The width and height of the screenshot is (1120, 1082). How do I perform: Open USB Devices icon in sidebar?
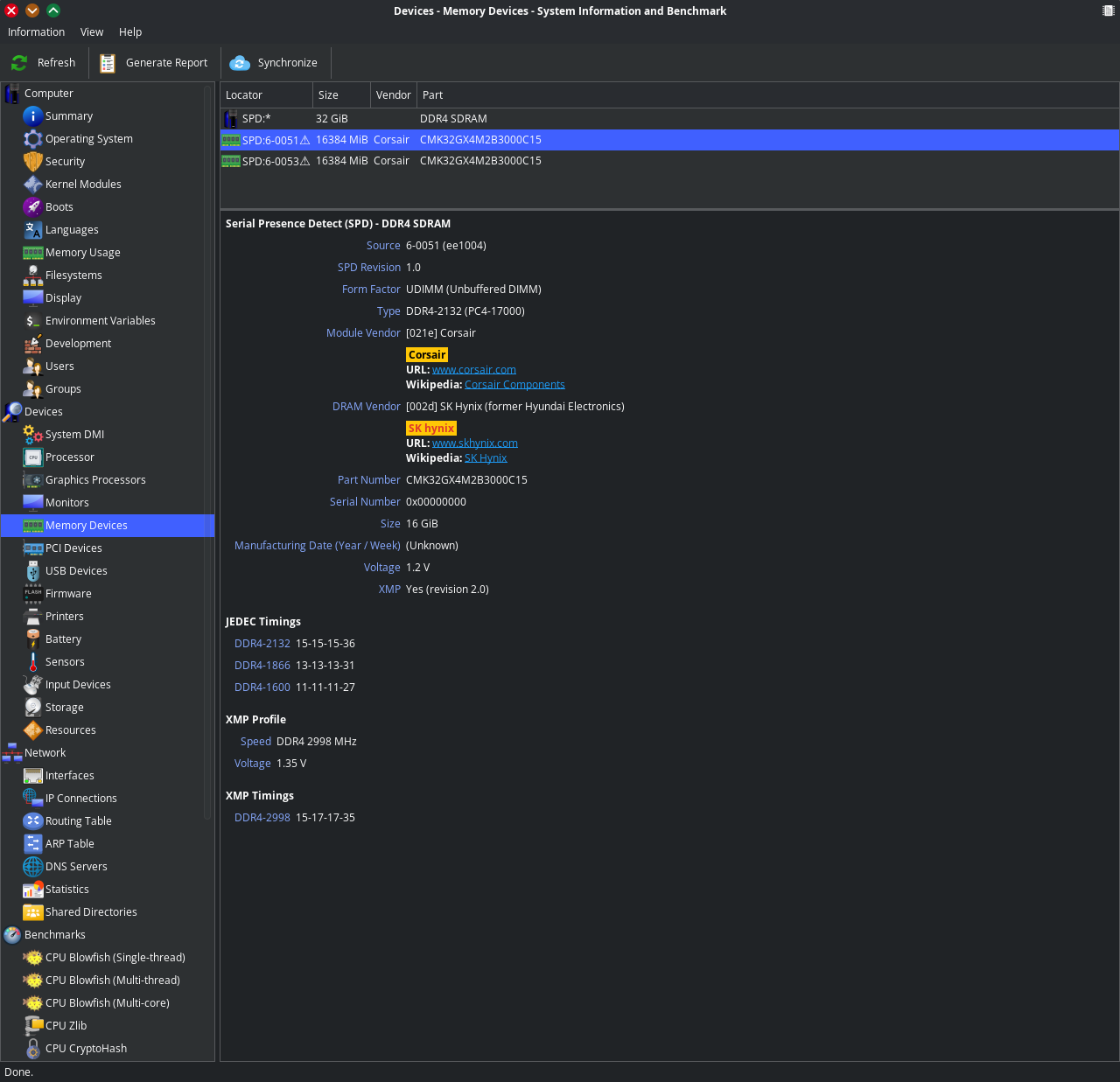click(33, 571)
